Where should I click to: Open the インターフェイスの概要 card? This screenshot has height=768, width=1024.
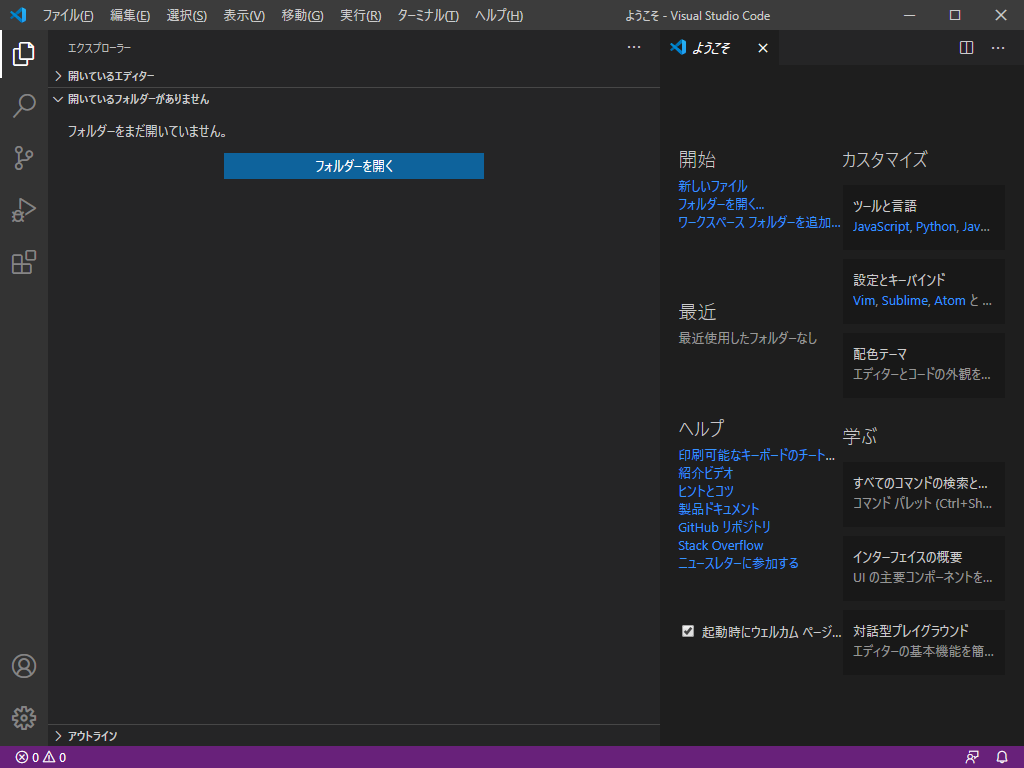click(x=923, y=568)
